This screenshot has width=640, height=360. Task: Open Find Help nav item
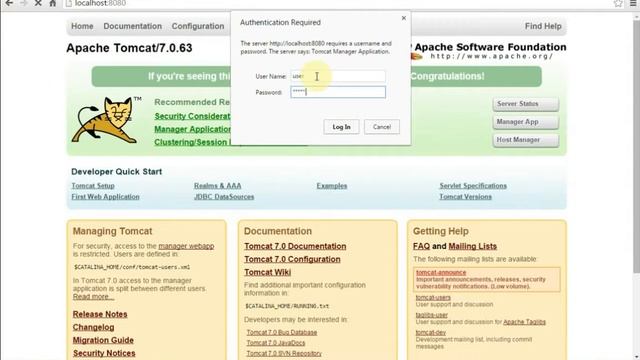[x=543, y=26]
